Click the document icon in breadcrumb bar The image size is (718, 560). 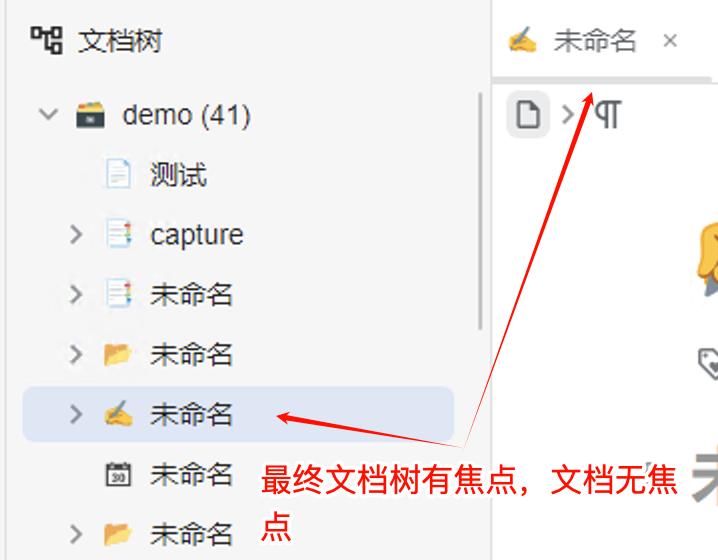(x=528, y=114)
